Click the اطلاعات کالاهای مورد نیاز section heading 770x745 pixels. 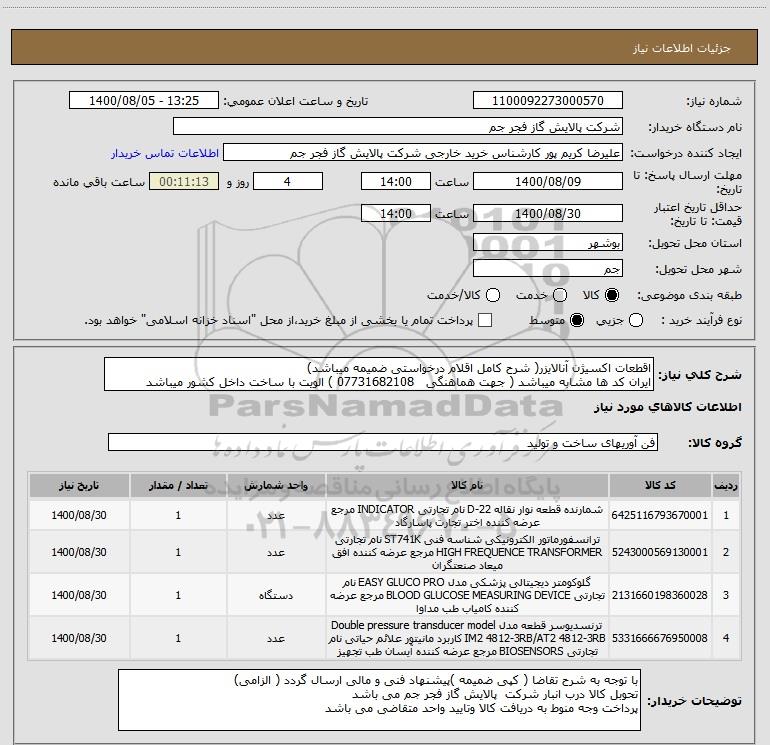[x=668, y=407]
